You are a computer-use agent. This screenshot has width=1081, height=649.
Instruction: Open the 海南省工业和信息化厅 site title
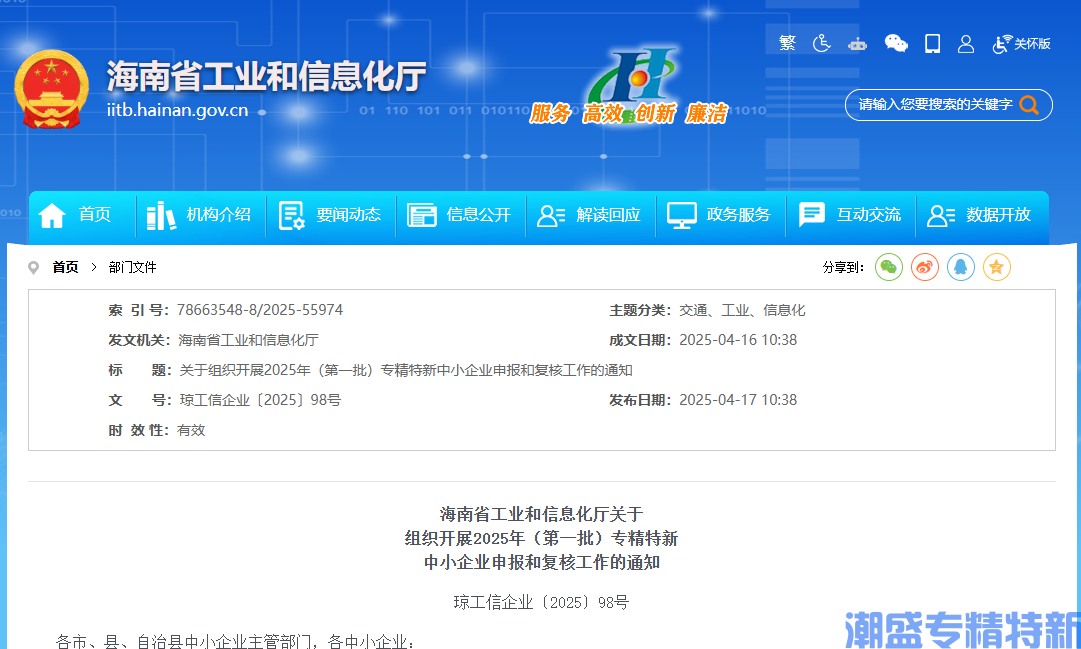pyautogui.click(x=266, y=76)
